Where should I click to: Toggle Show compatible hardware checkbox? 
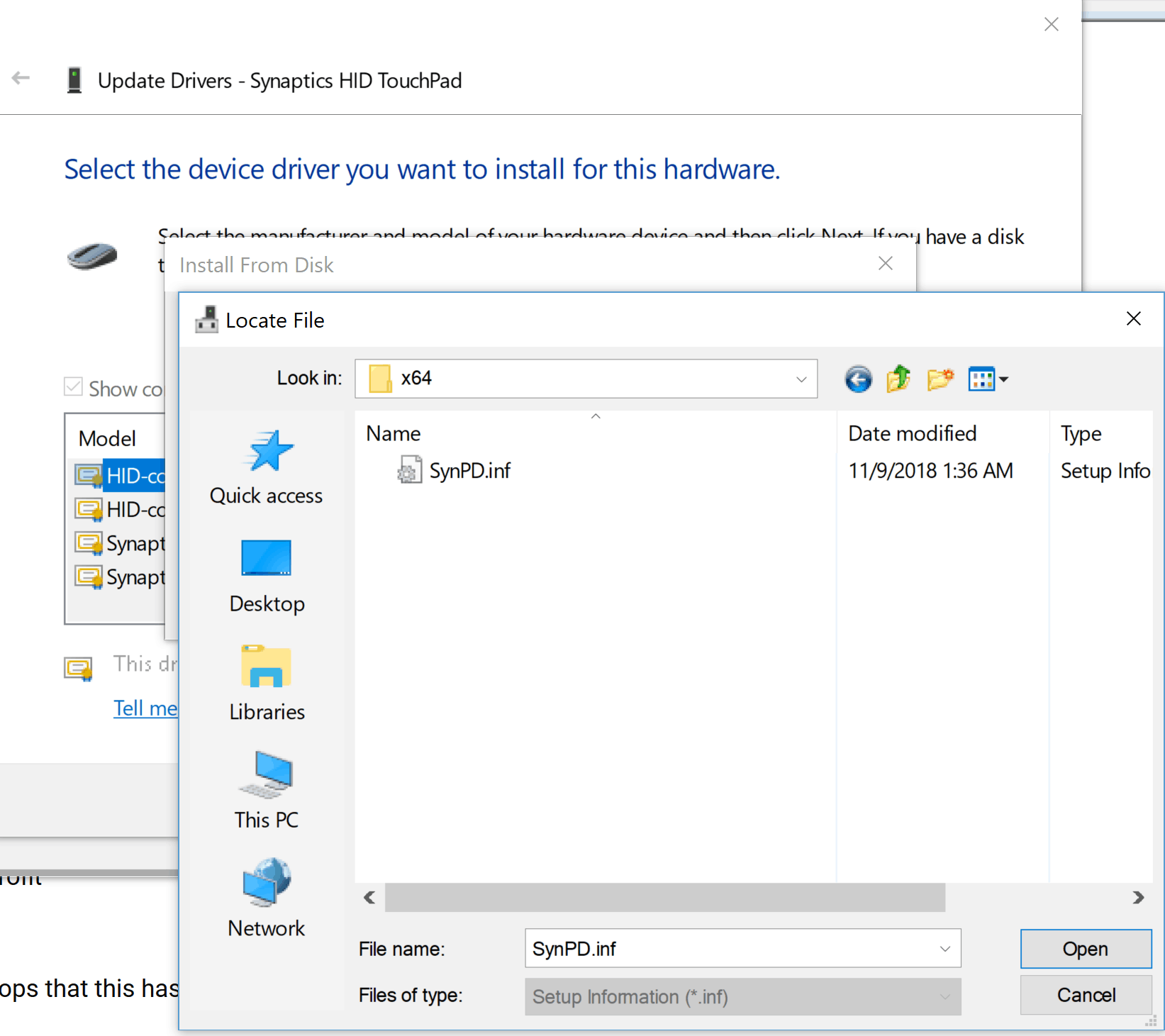click(x=73, y=387)
